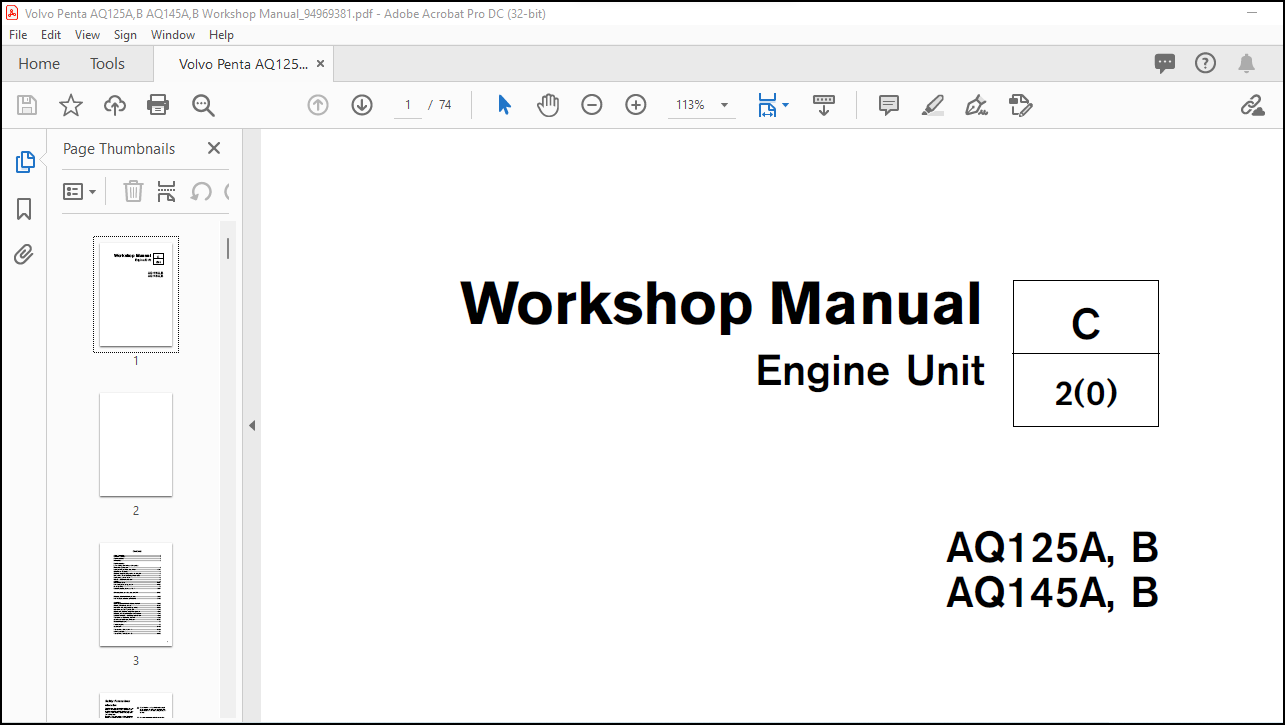Screen dimensions: 1285x725
Task: Click the insert/print pages thumbnail icon
Action: pyautogui.click(x=167, y=191)
